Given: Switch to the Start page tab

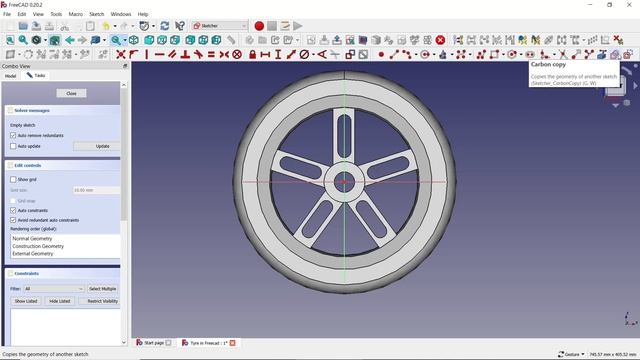Looking at the screenshot, I should tap(153, 343).
